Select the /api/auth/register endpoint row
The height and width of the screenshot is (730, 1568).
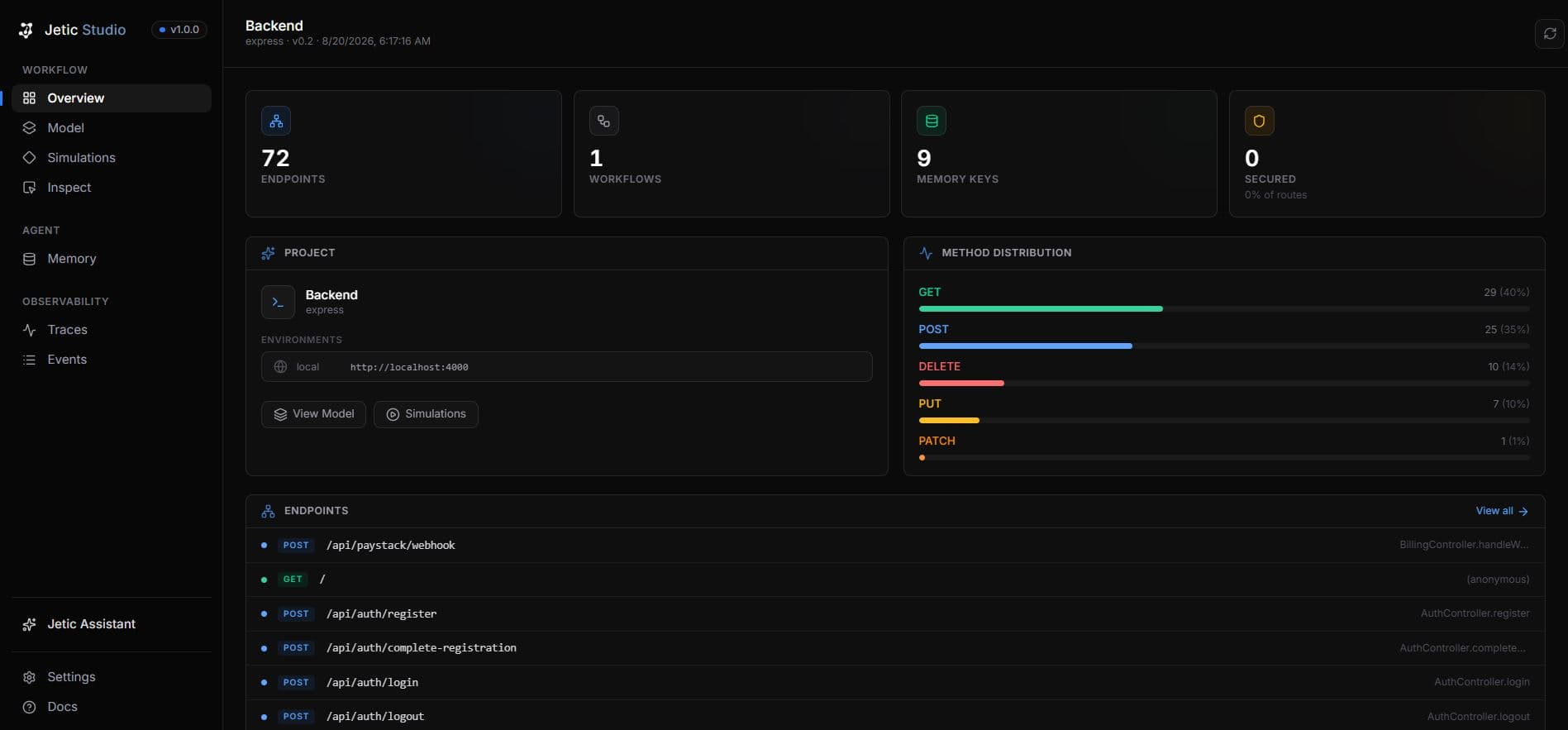[x=895, y=614]
